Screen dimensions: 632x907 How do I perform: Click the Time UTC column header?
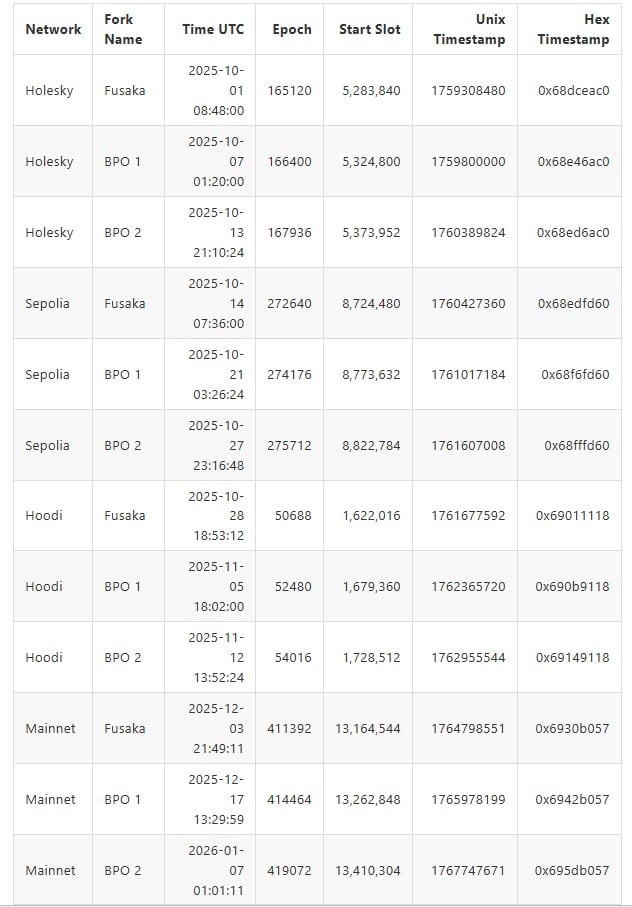pos(212,29)
